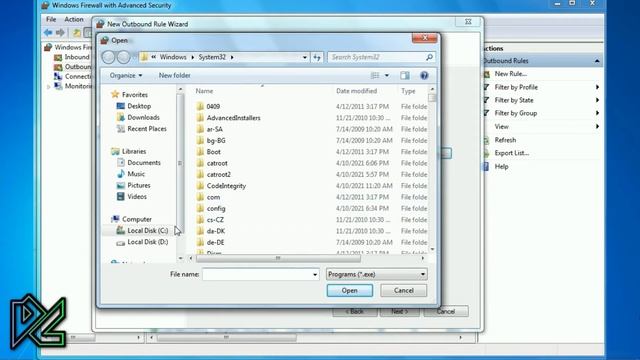640x360 pixels.
Task: Click Refresh in the Actions pane
Action: (x=505, y=140)
